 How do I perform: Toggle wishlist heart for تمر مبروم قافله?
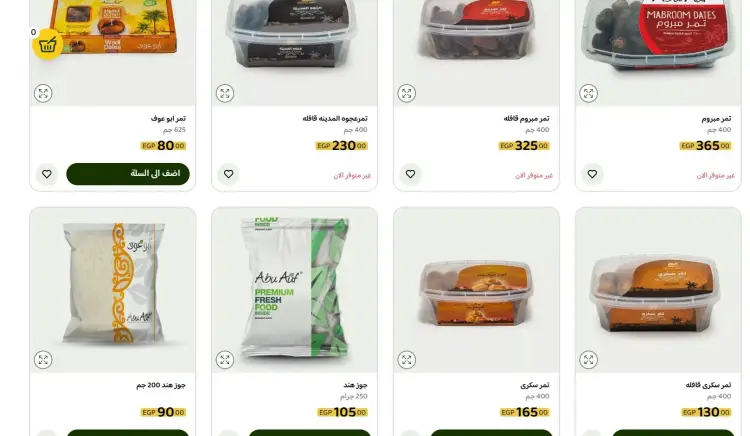point(410,174)
